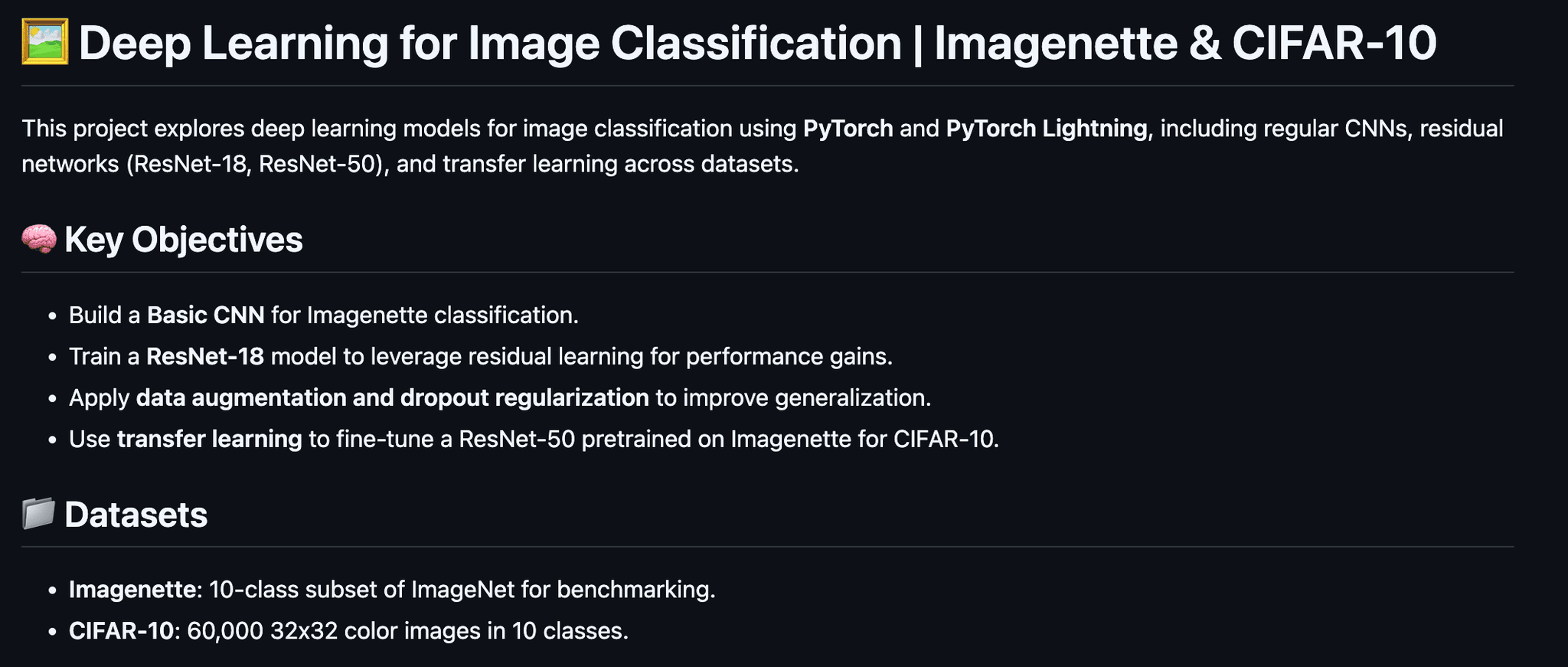
Task: Click the brain emoji beside Key Objectives
Action: pos(39,239)
